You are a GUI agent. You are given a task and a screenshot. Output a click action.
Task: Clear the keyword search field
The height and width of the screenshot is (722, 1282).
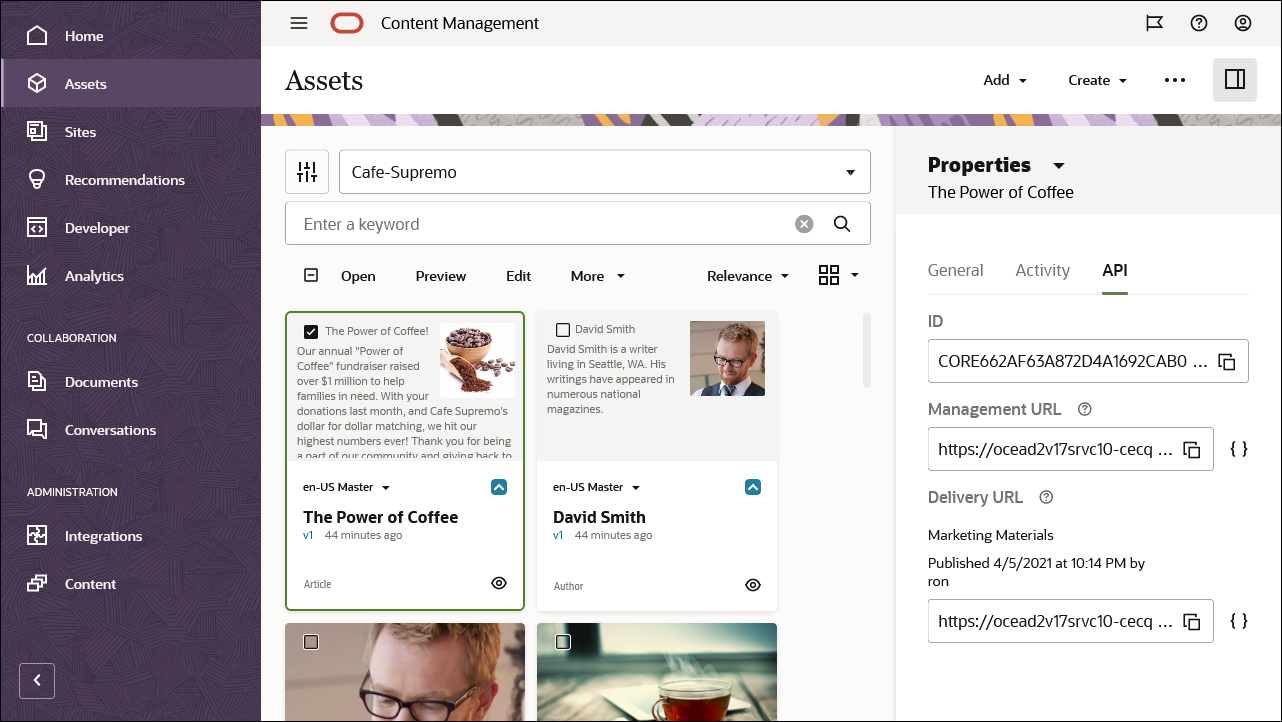[x=804, y=224]
